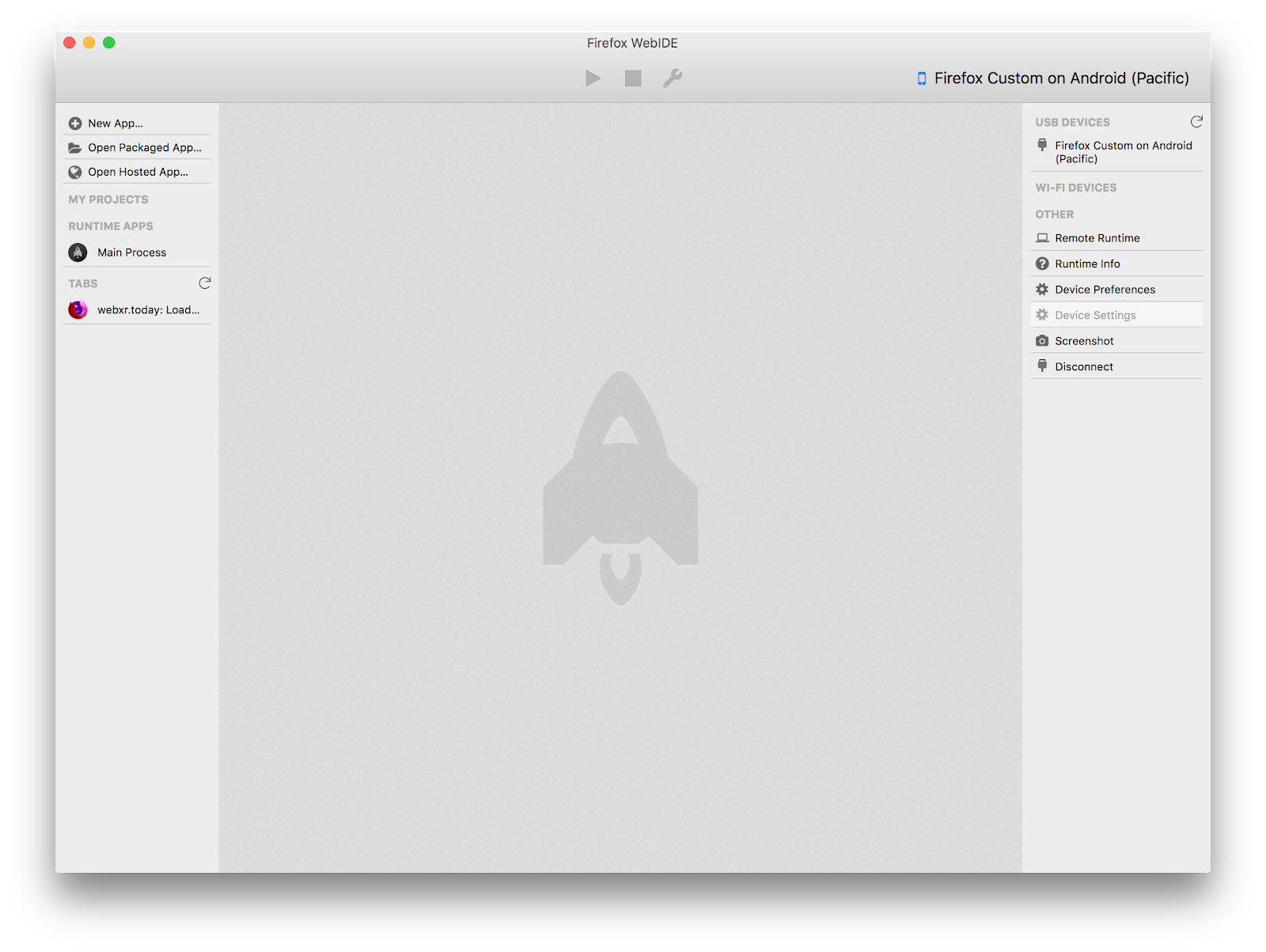Click the Play (install and run) button
This screenshot has width=1266, height=952.
point(593,78)
